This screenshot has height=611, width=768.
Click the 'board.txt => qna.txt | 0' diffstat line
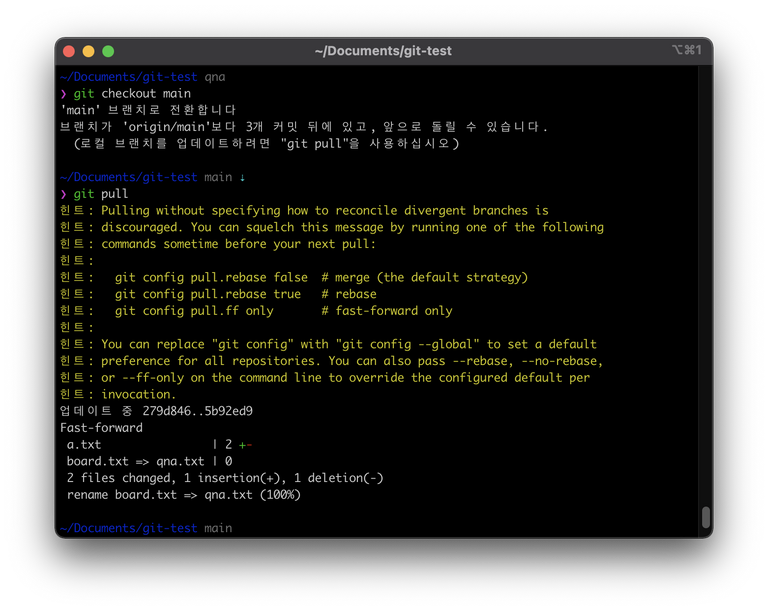click(x=149, y=462)
